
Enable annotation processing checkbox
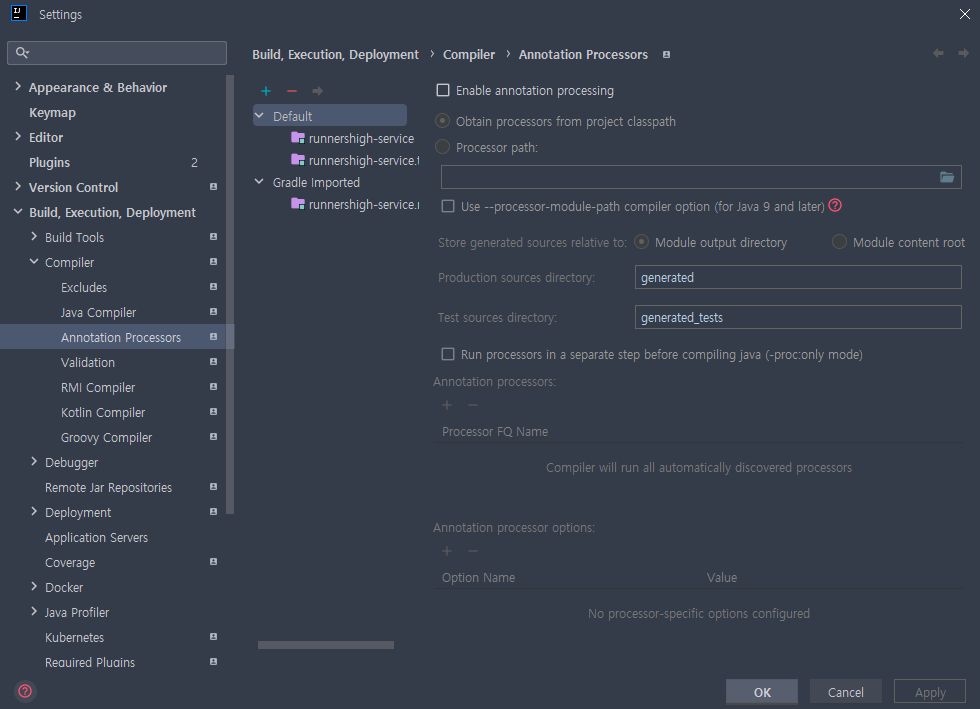click(443, 89)
